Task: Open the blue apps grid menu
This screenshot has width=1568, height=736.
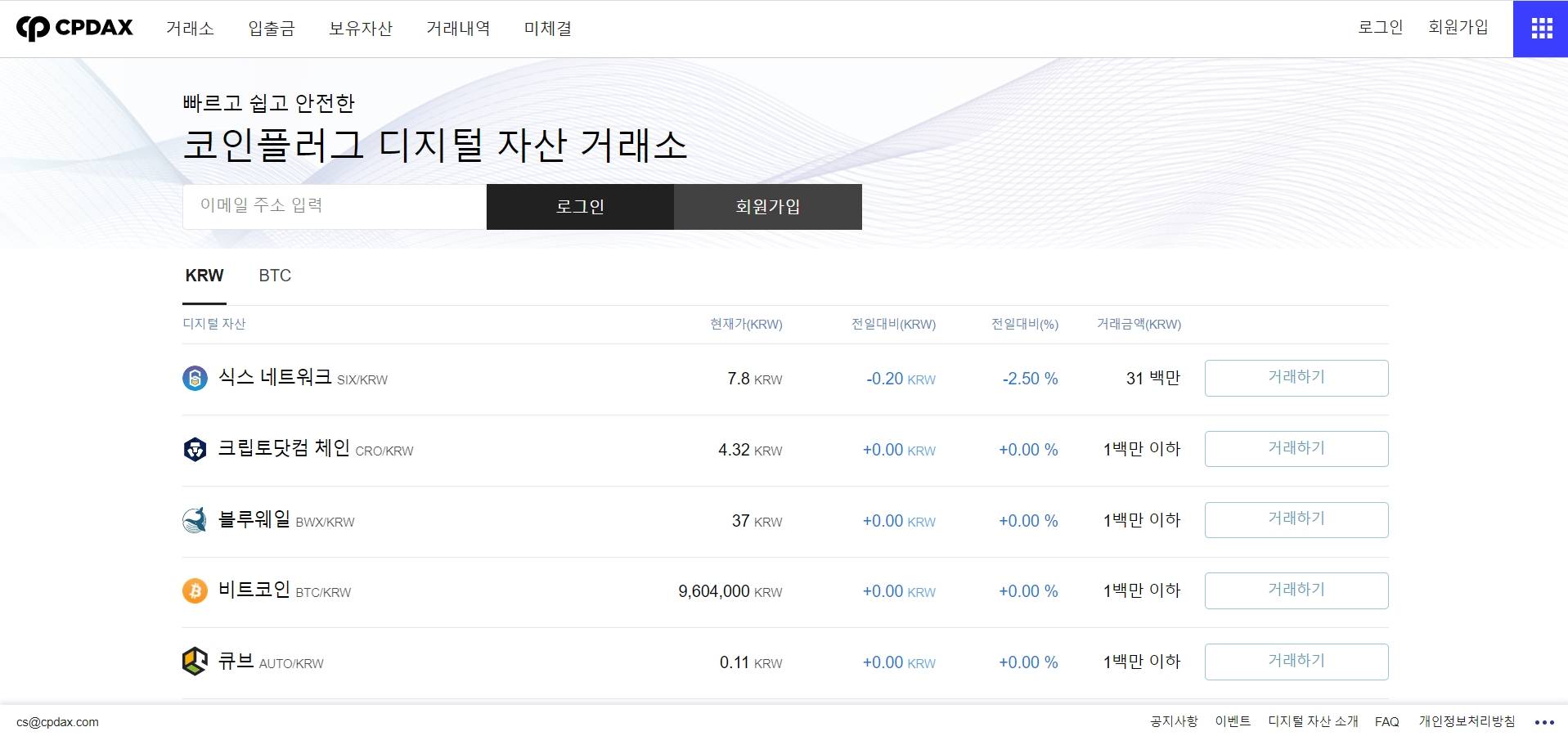Action: click(1541, 29)
